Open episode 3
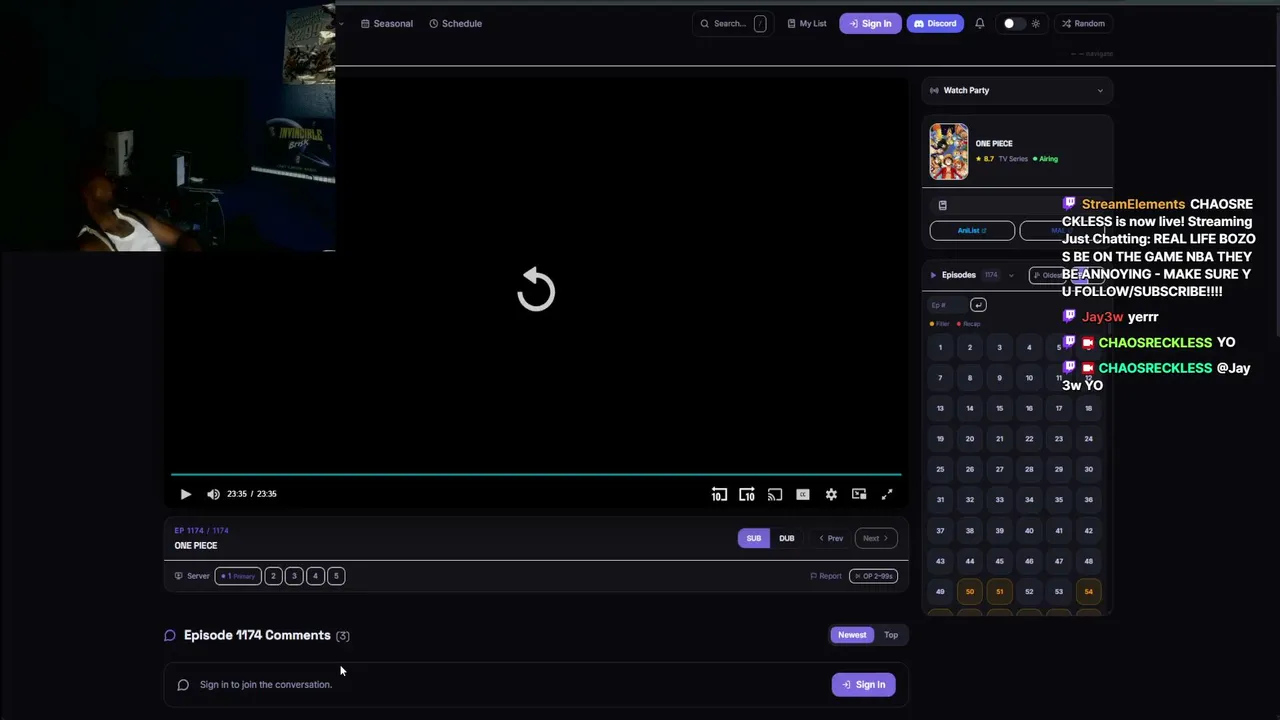 (x=999, y=348)
